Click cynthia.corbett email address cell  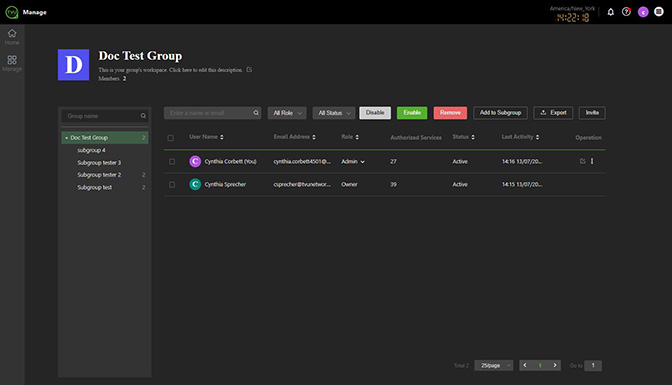(302, 162)
